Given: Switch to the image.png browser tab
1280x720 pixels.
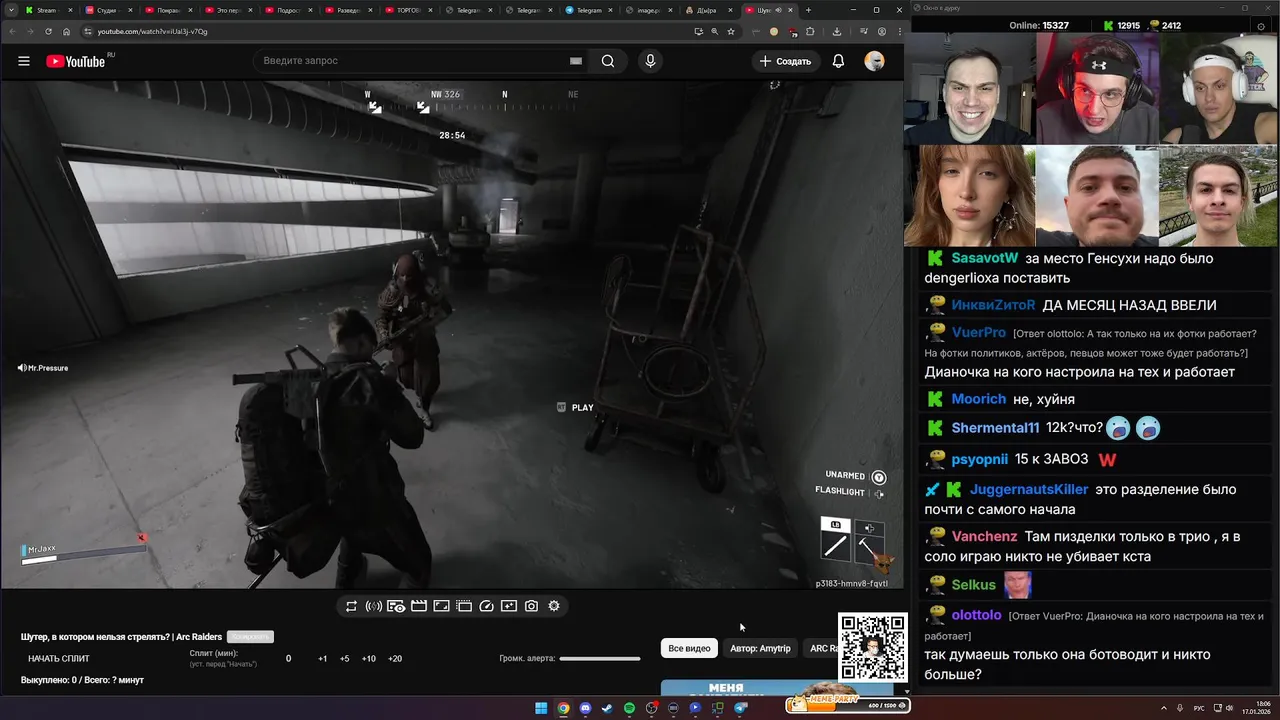Looking at the screenshot, I should point(648,10).
